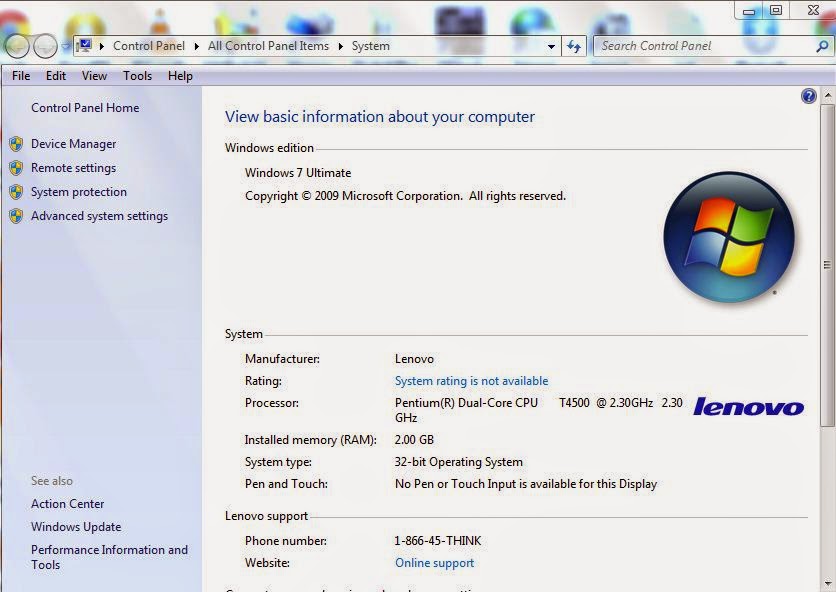The width and height of the screenshot is (836, 592).
Task: Click the blue Help question mark icon
Action: 808,96
